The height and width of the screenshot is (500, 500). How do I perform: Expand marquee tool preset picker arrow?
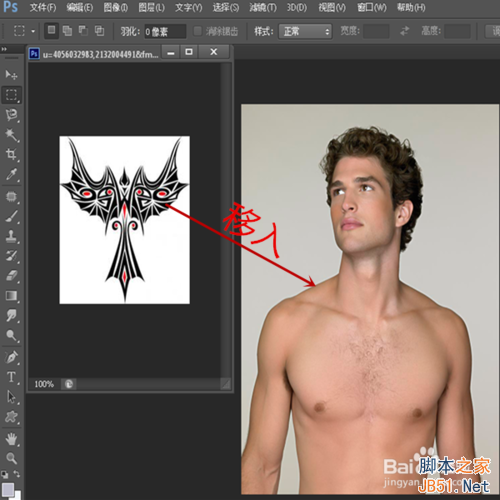33,31
